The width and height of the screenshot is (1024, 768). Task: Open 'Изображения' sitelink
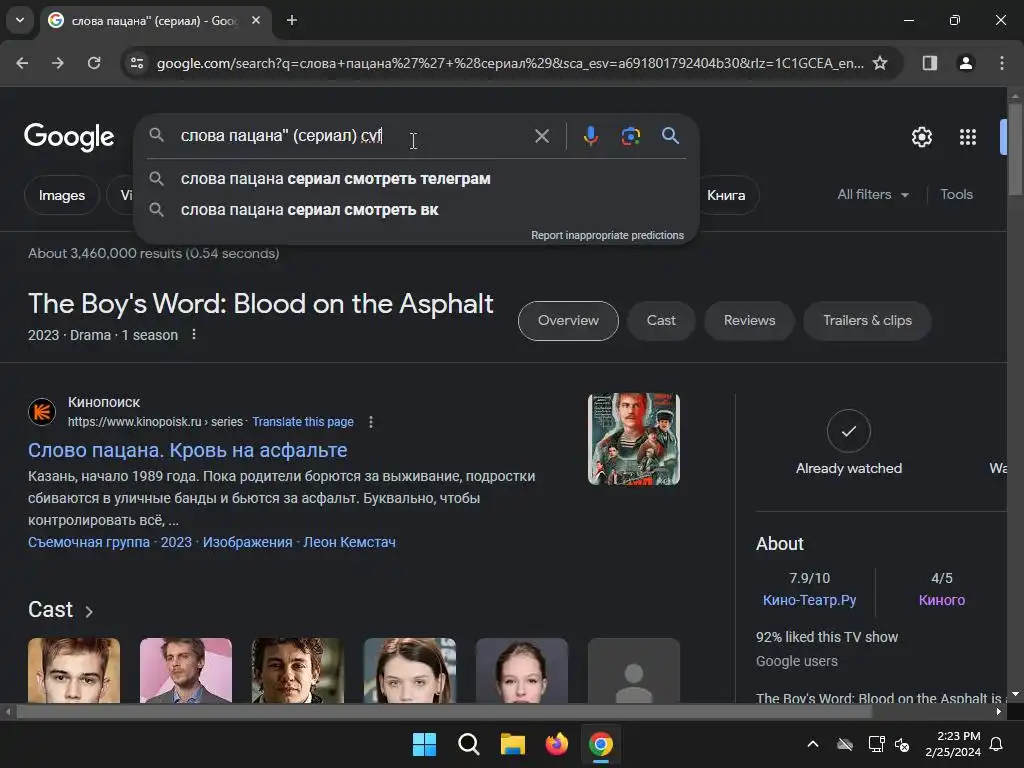pyautogui.click(x=248, y=542)
